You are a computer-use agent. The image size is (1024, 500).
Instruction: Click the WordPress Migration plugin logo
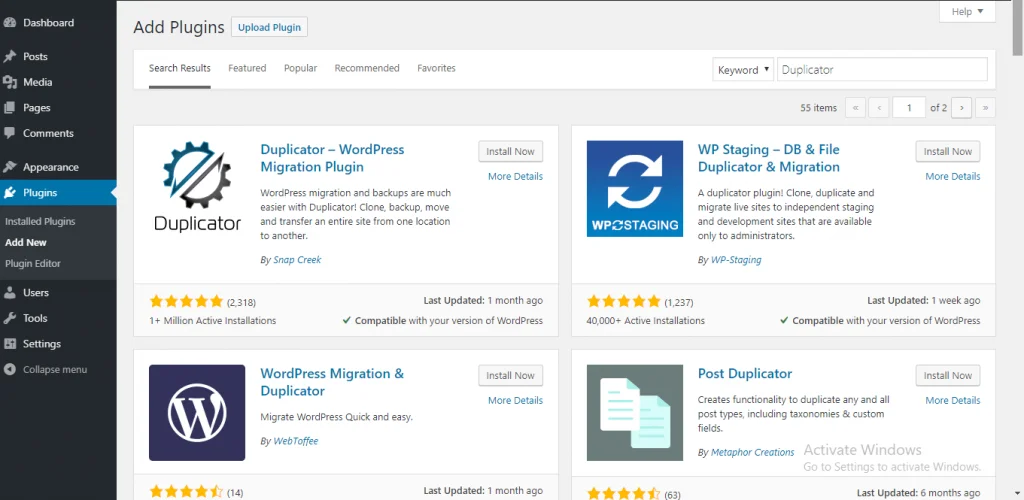tap(197, 412)
